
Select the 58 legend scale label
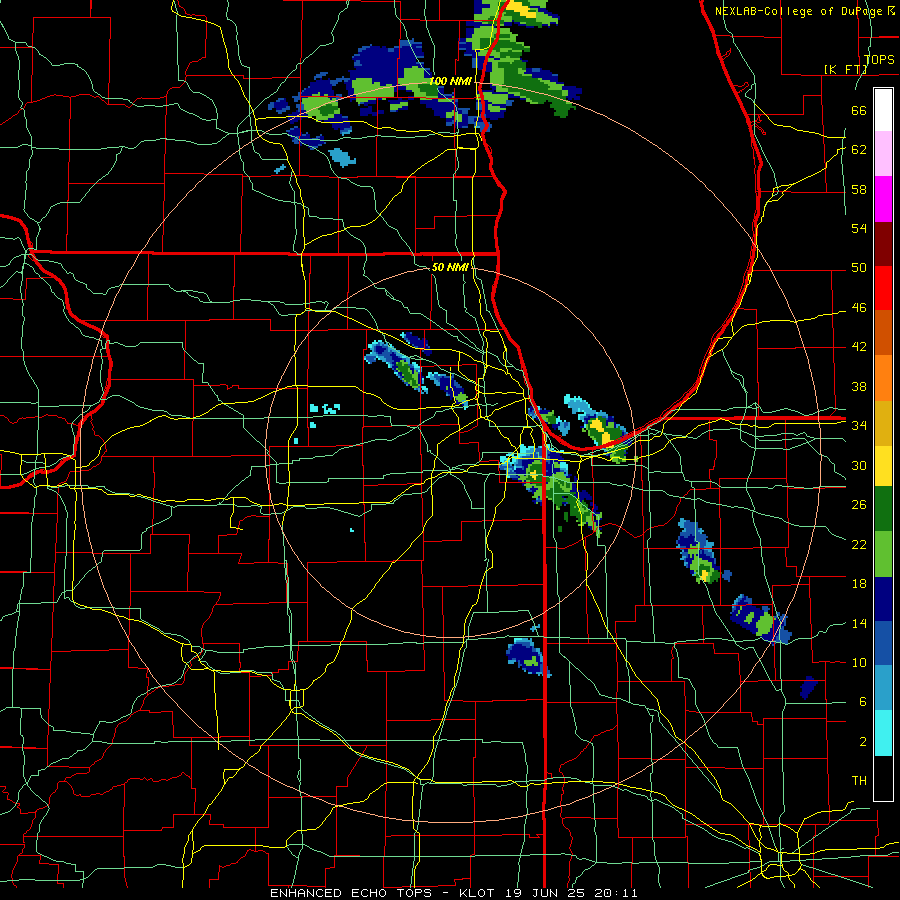click(x=859, y=189)
